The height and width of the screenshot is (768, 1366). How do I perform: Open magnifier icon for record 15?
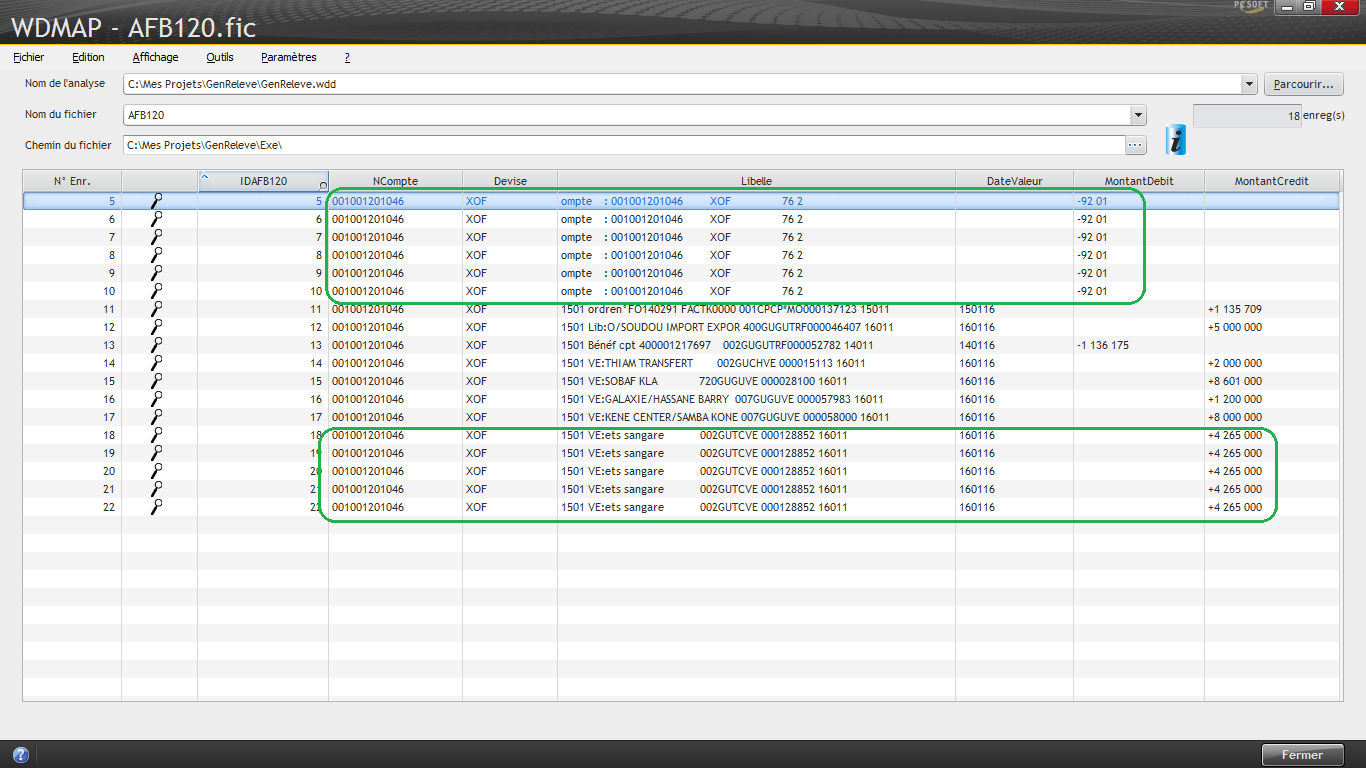click(x=157, y=381)
